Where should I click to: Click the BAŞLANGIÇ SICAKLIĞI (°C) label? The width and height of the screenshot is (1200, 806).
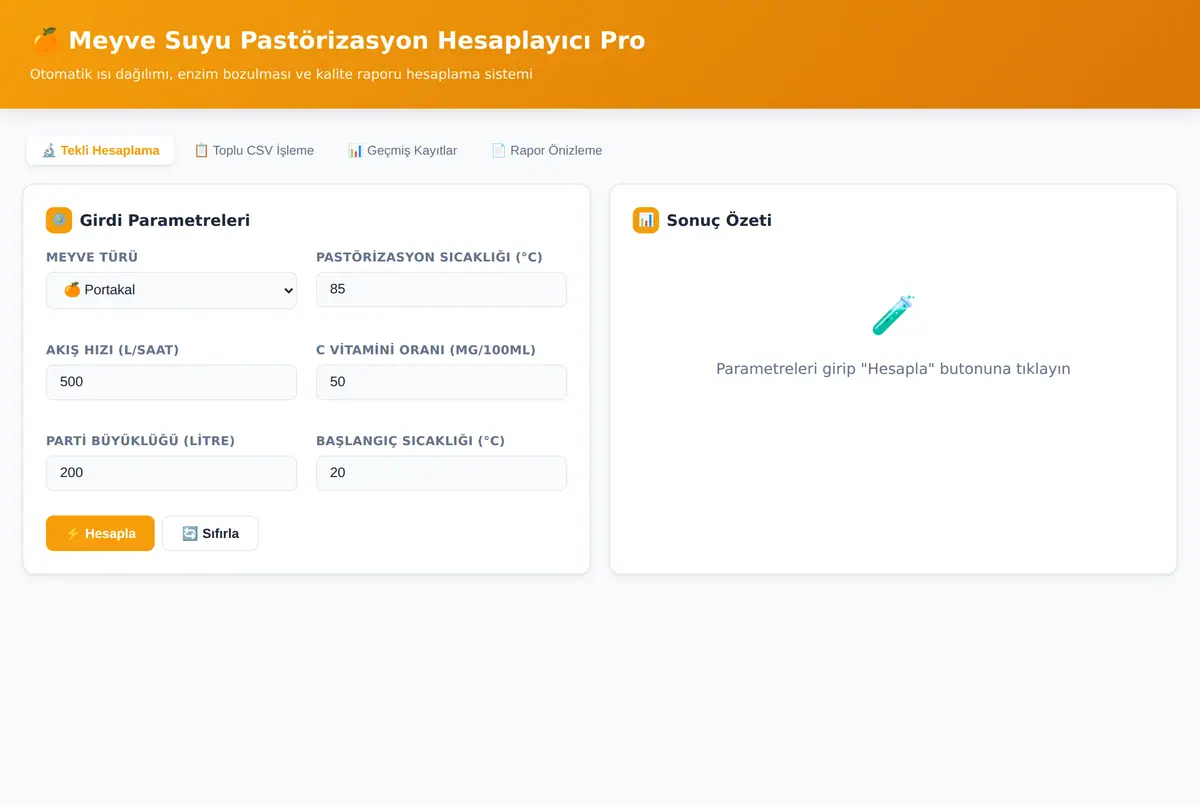[411, 441]
